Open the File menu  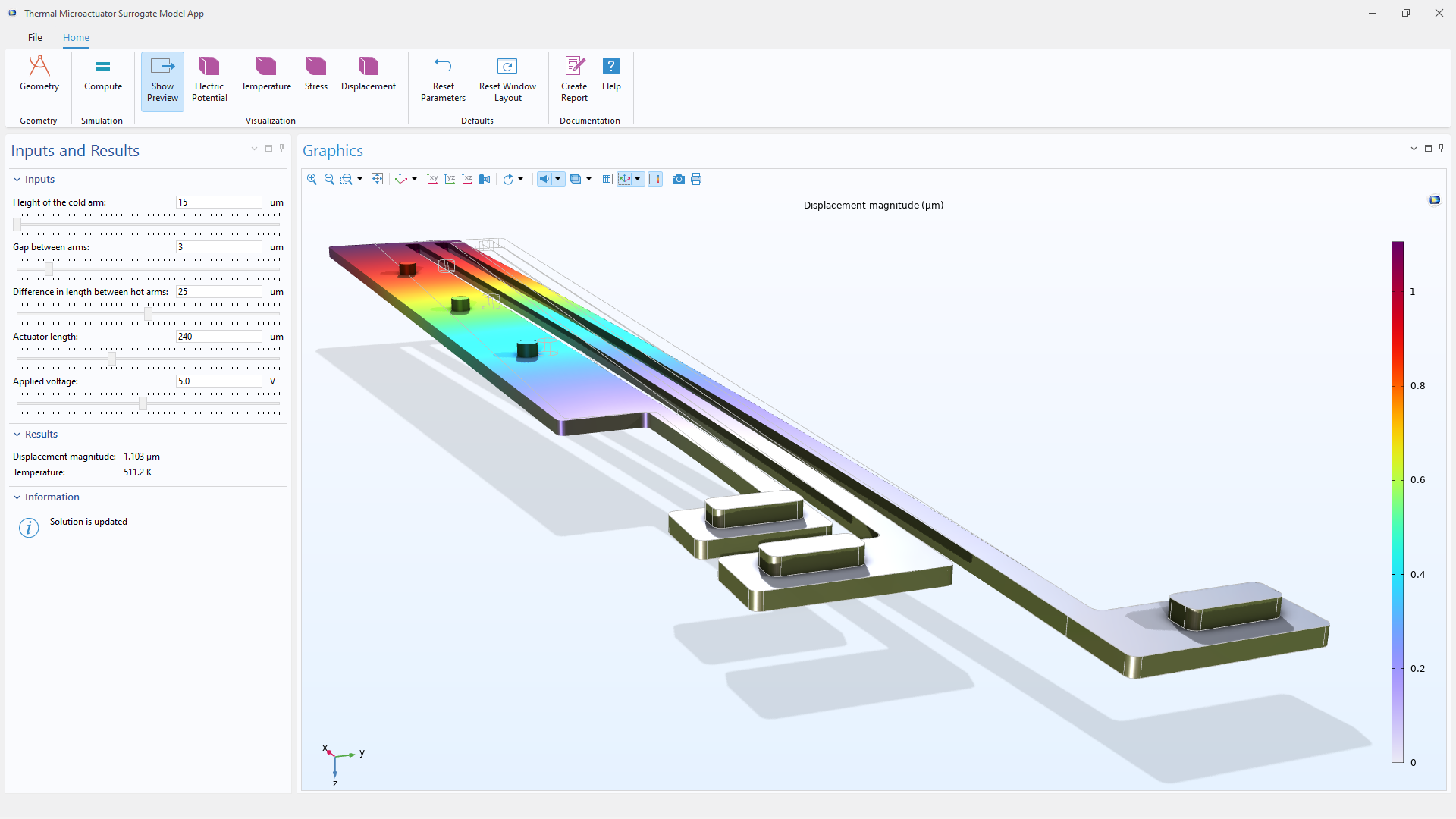[x=35, y=37]
